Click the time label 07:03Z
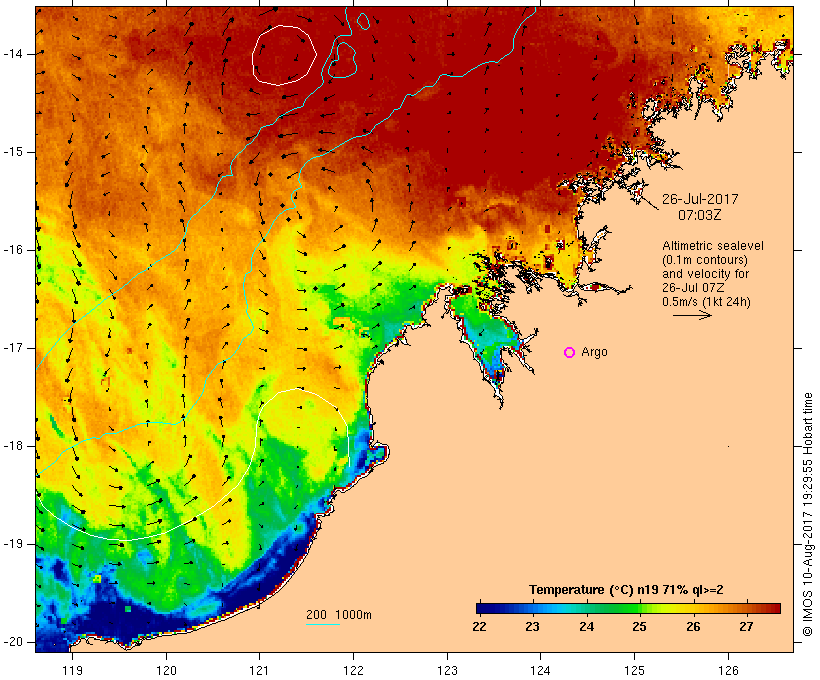820x680 pixels. tap(700, 215)
